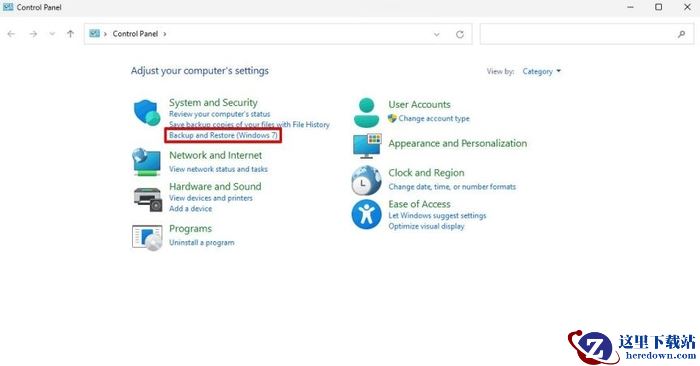Click the Clock and Region globe icon

pos(367,180)
